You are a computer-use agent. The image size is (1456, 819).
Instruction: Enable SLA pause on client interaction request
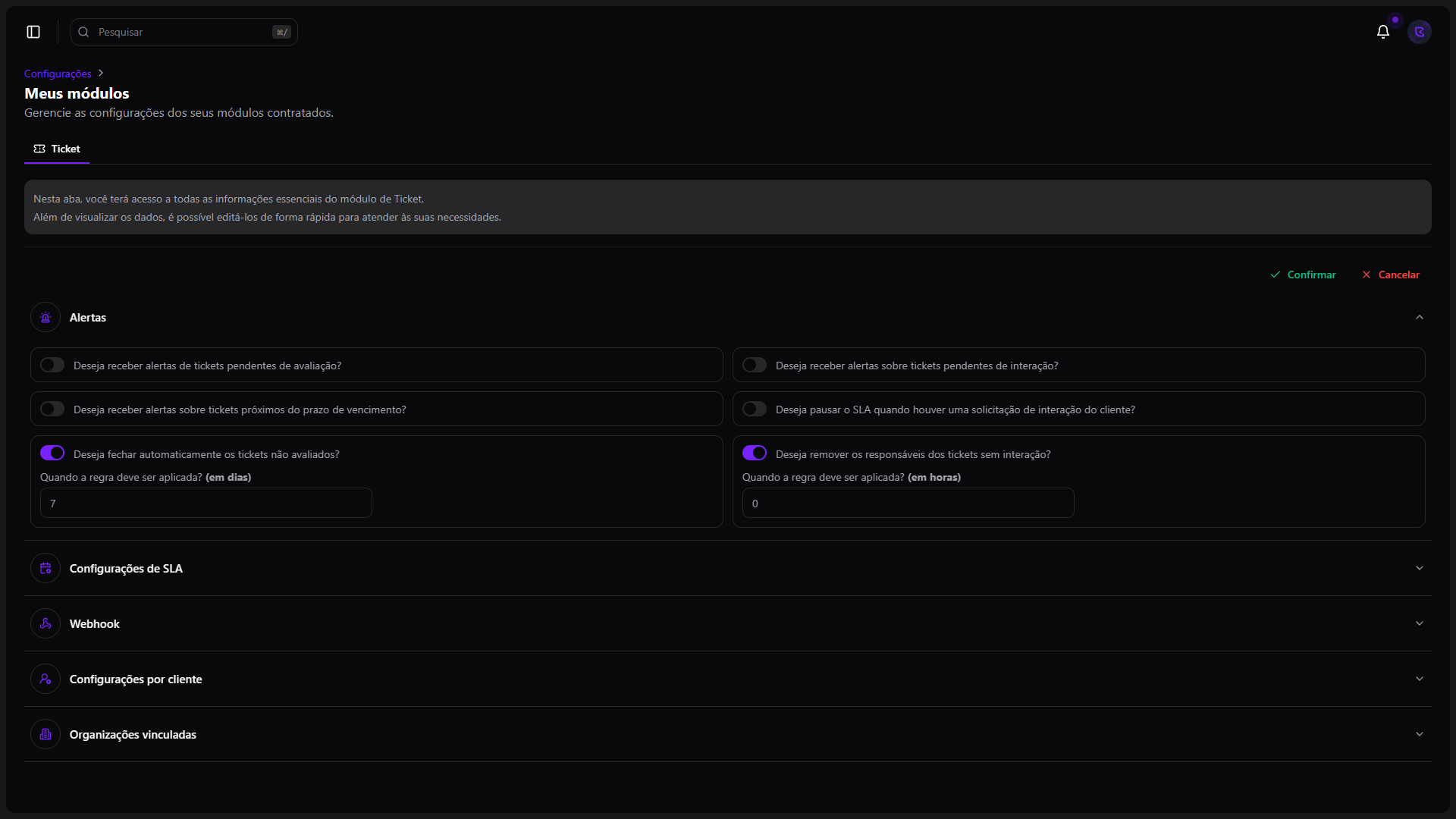[754, 409]
